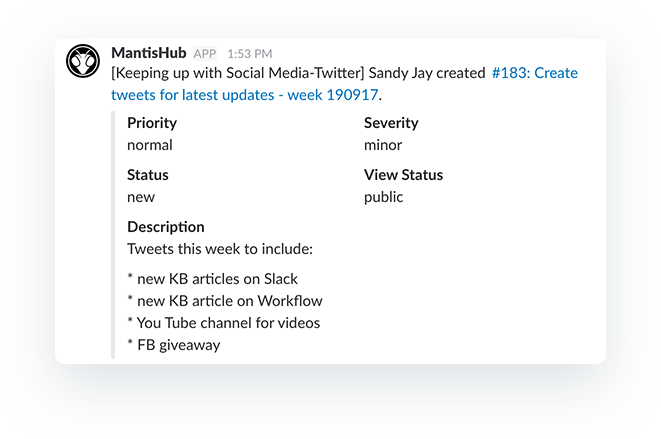The height and width of the screenshot is (439, 661).
Task: Click the 1:53 PM timestamp
Action: click(x=250, y=54)
